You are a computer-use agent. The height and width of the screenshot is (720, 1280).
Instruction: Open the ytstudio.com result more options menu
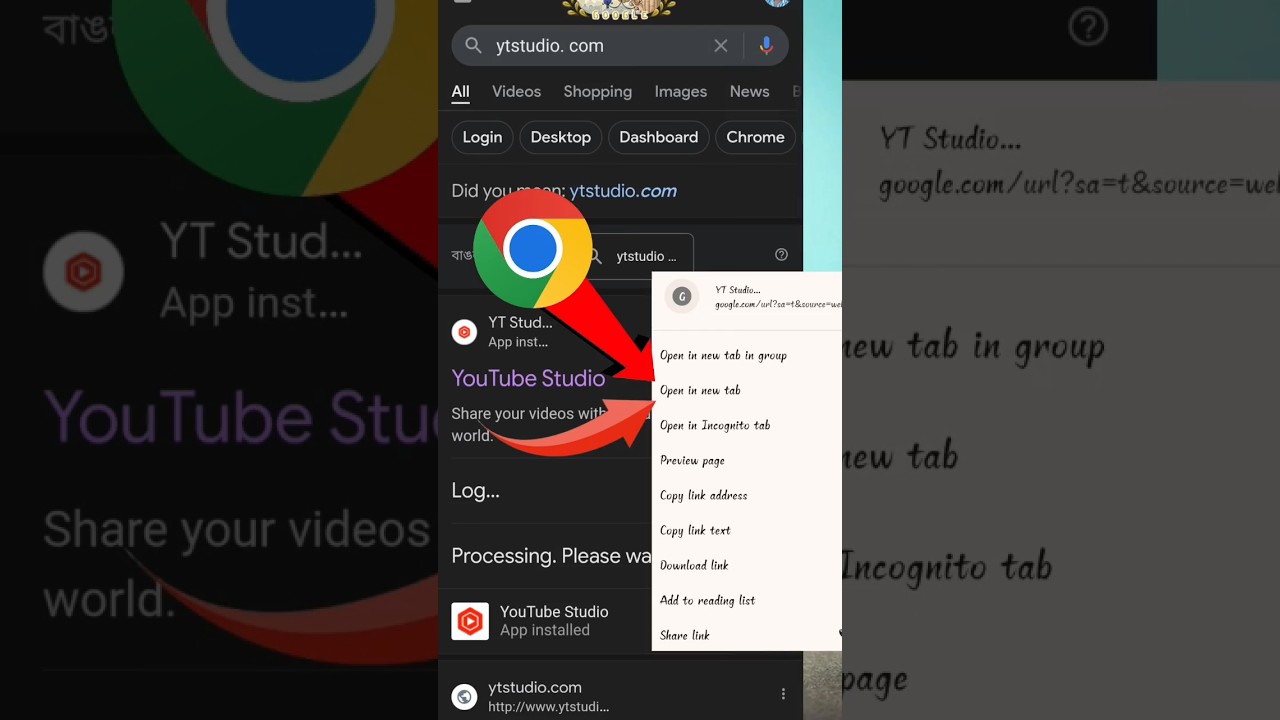point(783,694)
